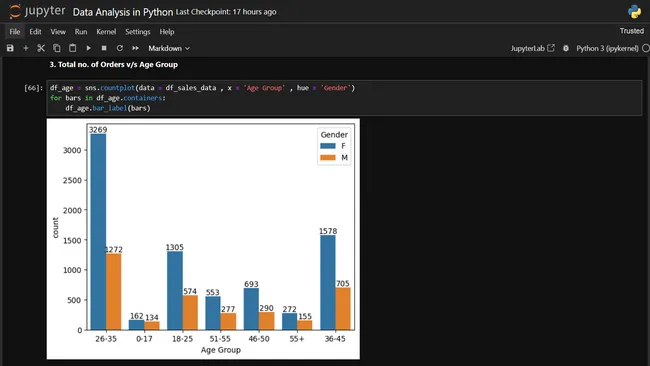This screenshot has width=650, height=366.
Task: Open the Kernel menu
Action: click(x=106, y=32)
